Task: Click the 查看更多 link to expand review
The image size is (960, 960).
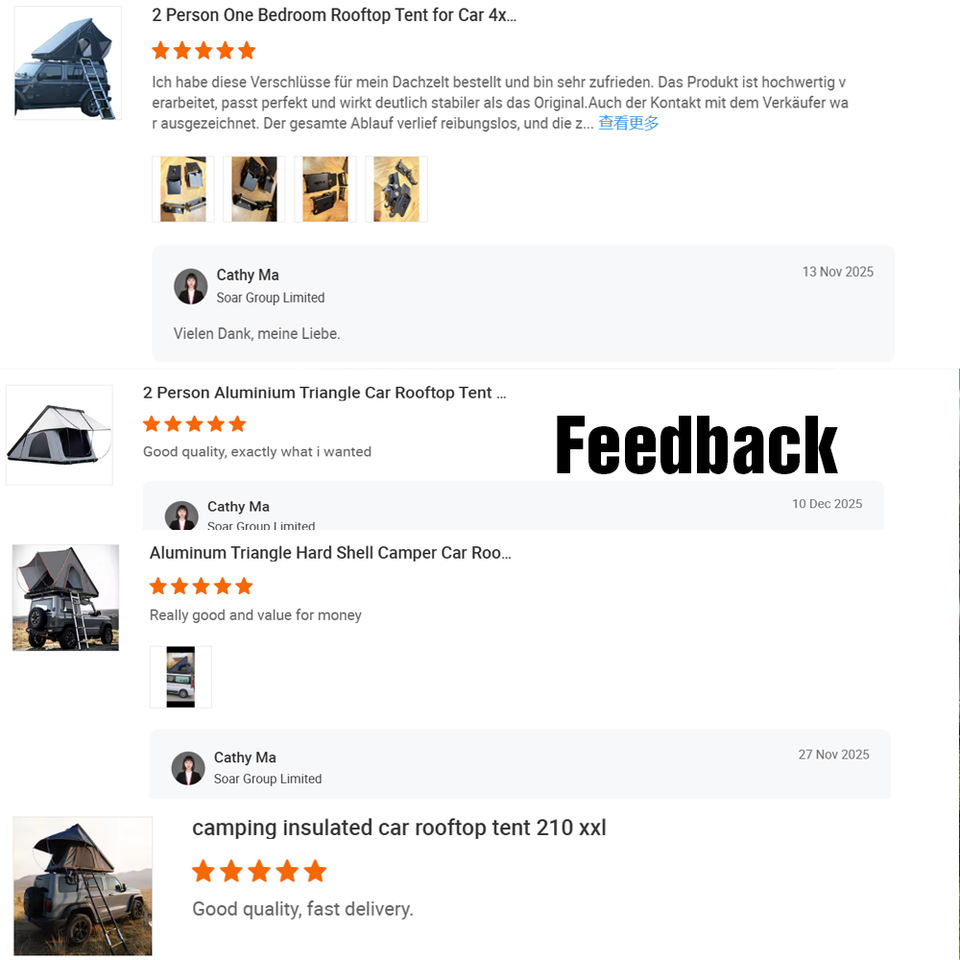Action: pyautogui.click(x=628, y=123)
